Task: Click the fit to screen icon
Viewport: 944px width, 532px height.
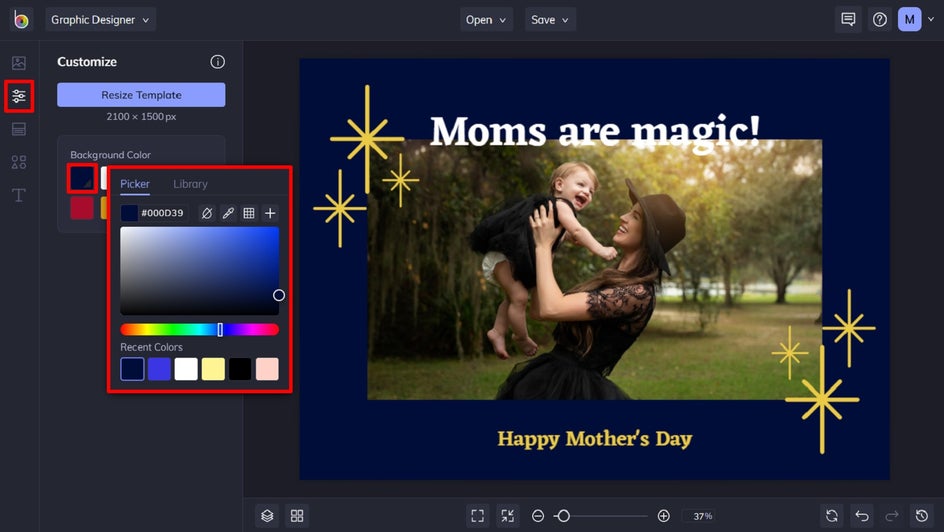Action: click(x=477, y=516)
